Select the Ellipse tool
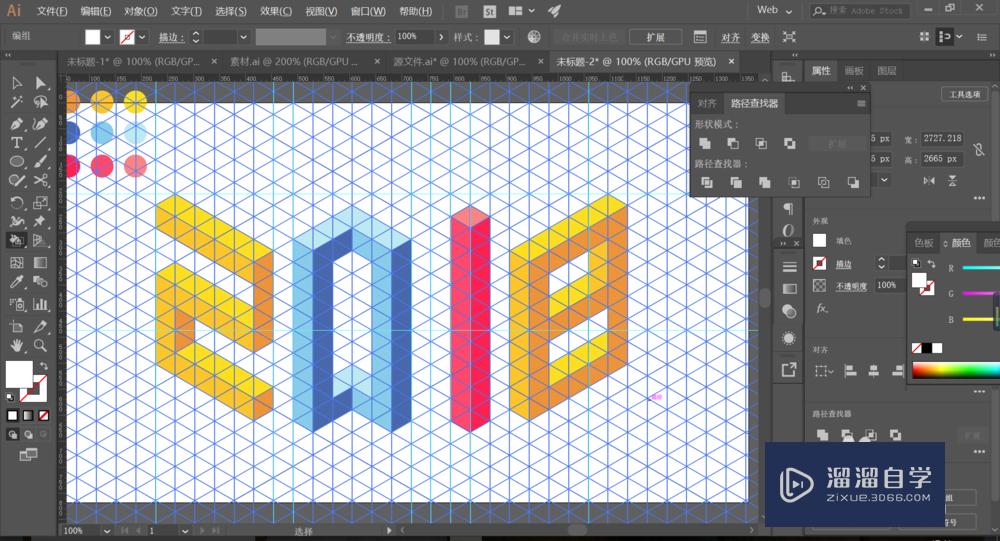Image resolution: width=1000 pixels, height=541 pixels. point(17,161)
